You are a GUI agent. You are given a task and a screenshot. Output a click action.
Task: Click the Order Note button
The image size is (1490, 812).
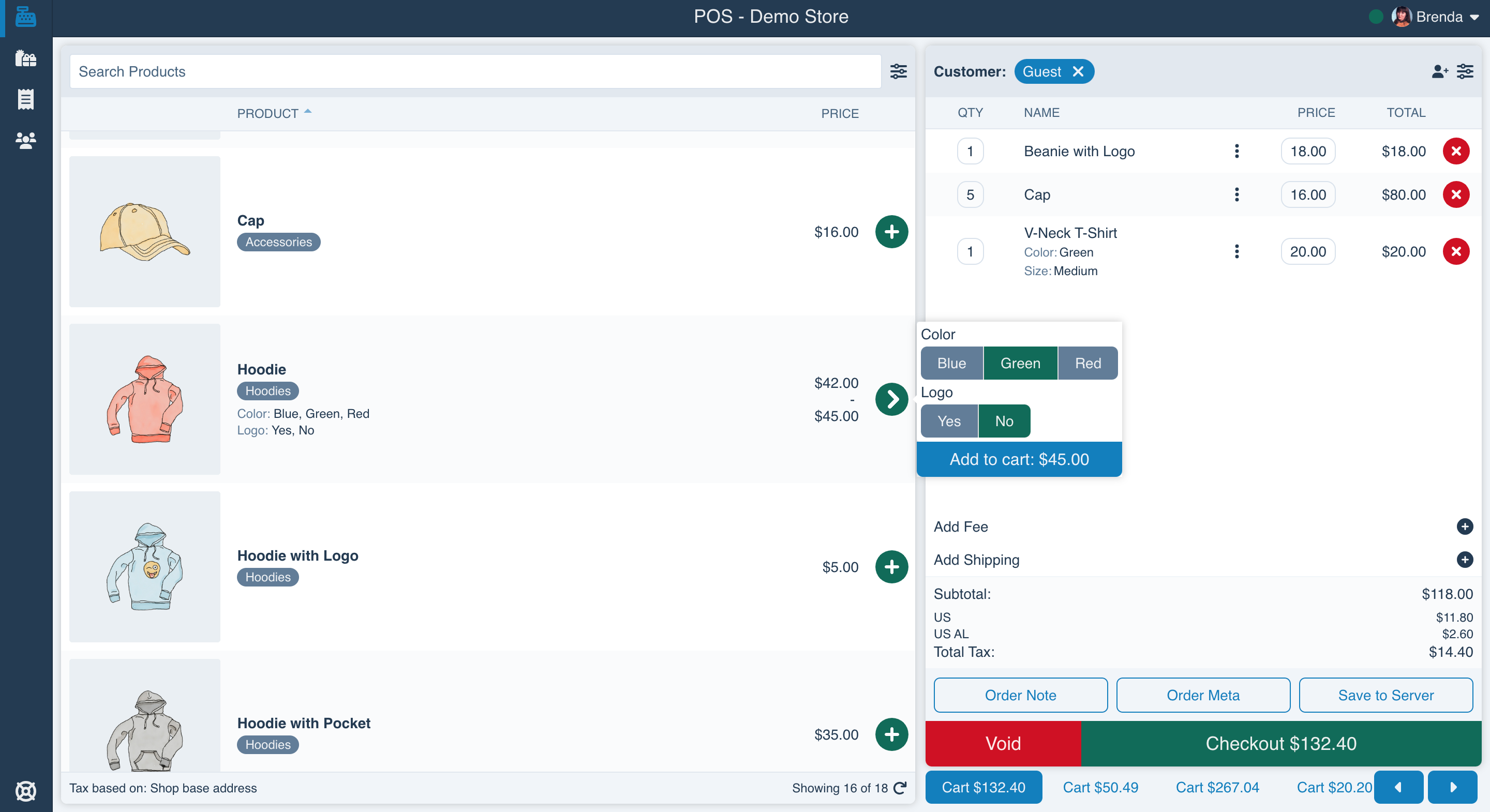coord(1020,695)
